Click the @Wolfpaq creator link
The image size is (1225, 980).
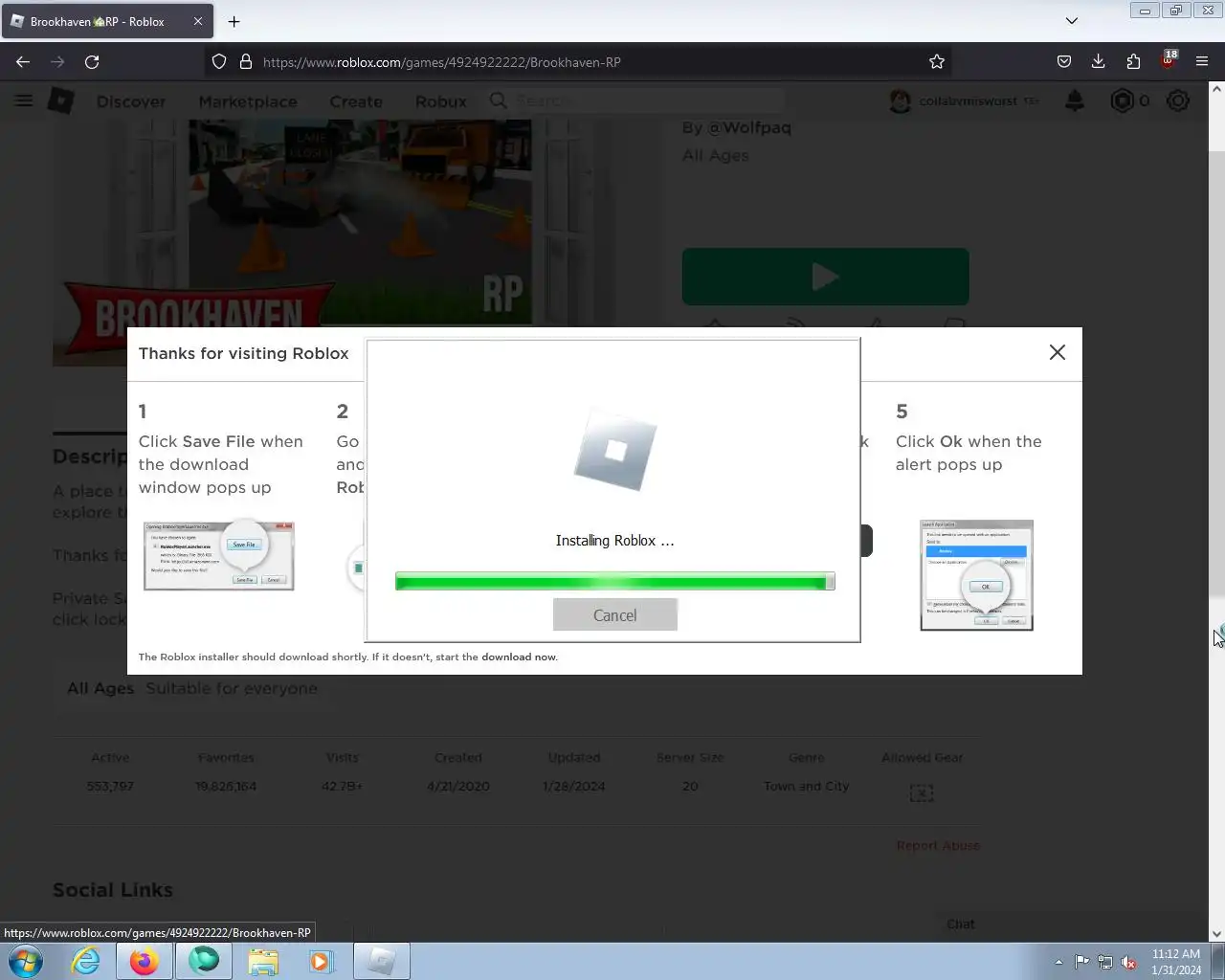(749, 127)
